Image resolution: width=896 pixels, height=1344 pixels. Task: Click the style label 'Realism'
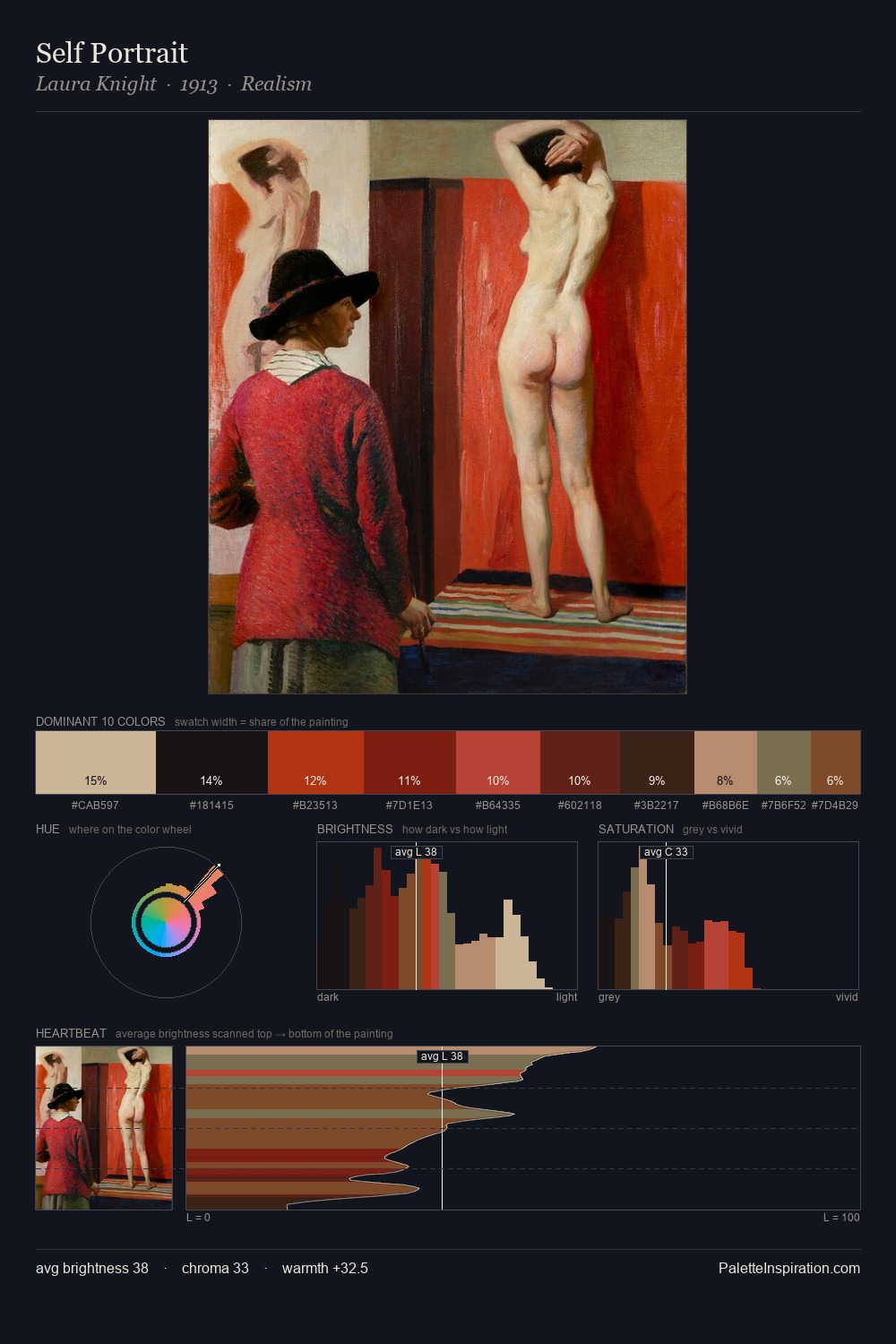(x=276, y=84)
